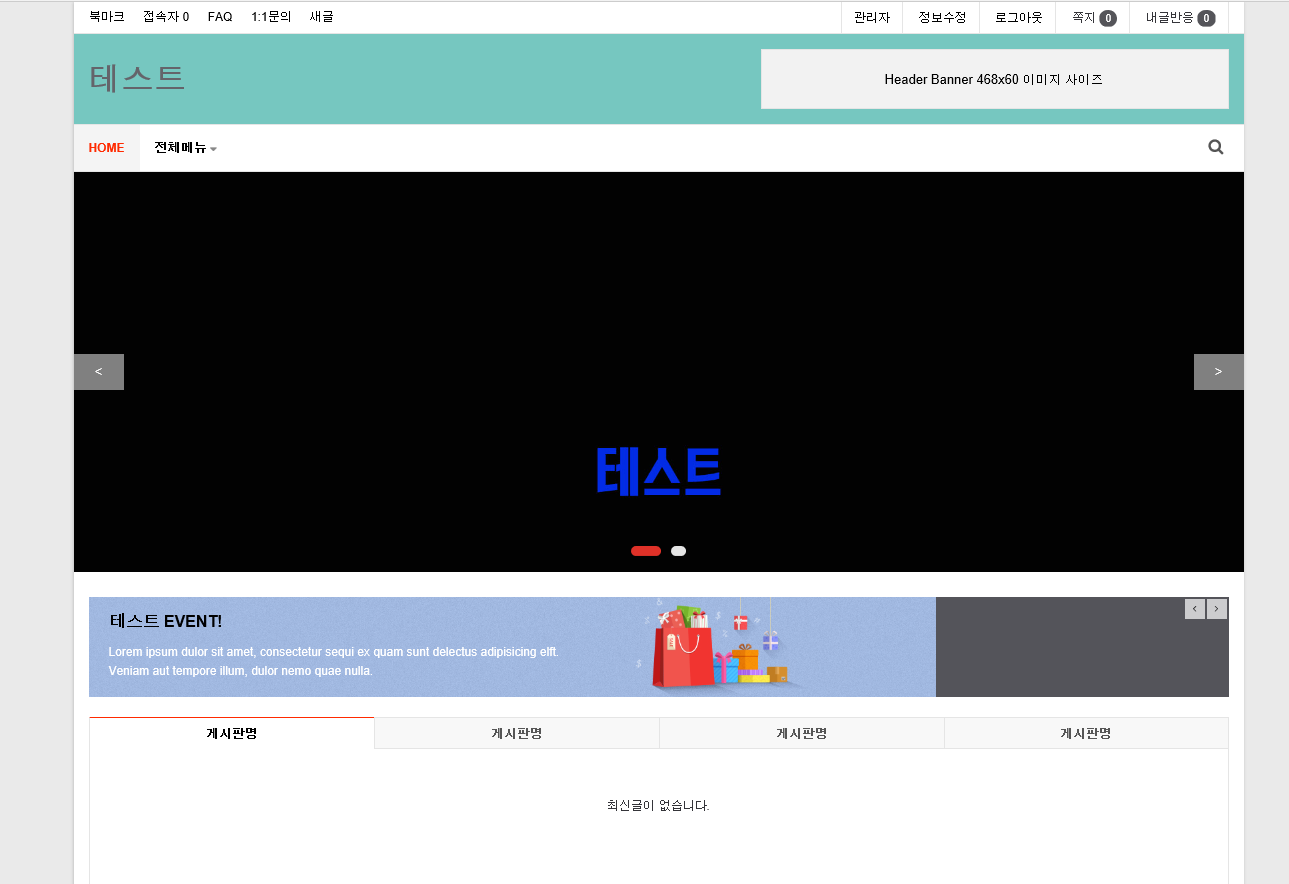Select the third 게시판명 tab
Viewport: 1289px width, 884px height.
pos(802,733)
